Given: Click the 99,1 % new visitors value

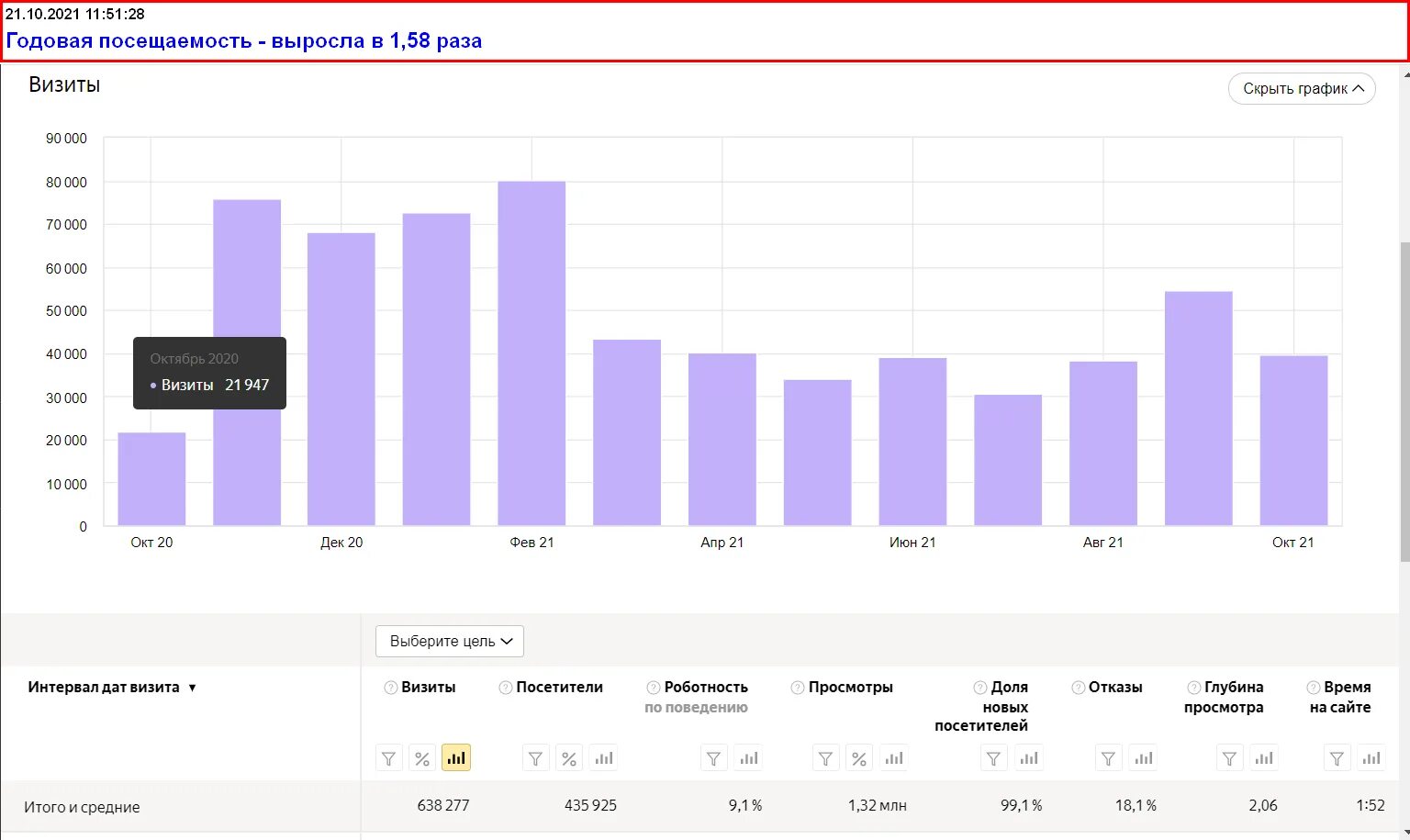Looking at the screenshot, I should 1022,805.
